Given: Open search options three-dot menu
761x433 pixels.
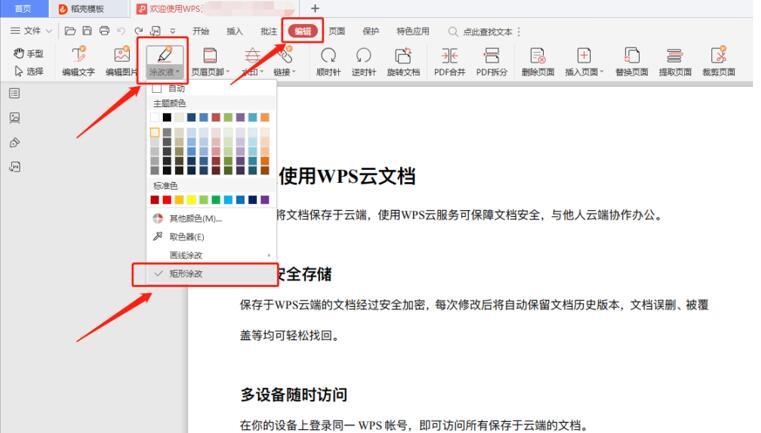Looking at the screenshot, I should pos(519,32).
